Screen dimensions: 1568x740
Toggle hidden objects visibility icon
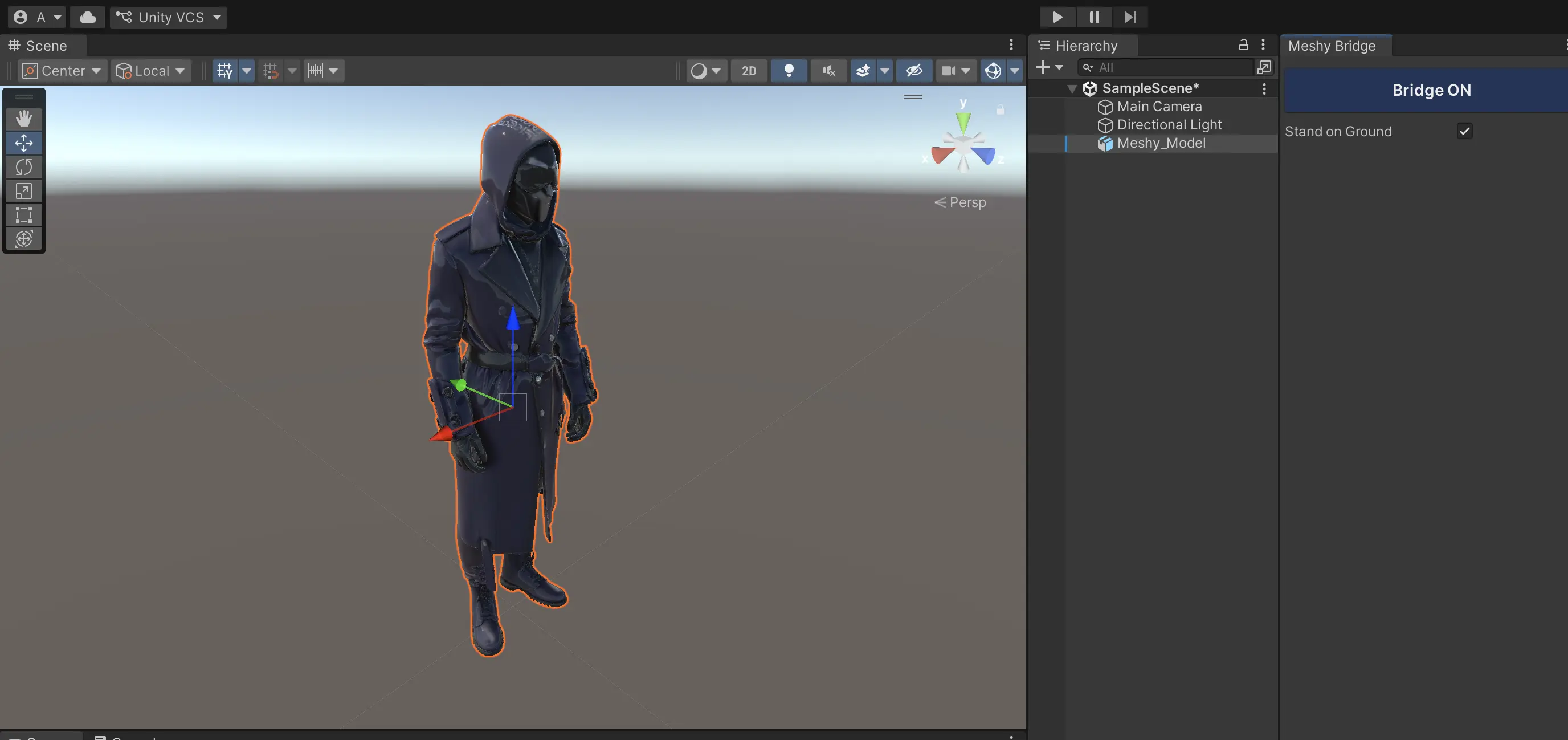pyautogui.click(x=914, y=71)
